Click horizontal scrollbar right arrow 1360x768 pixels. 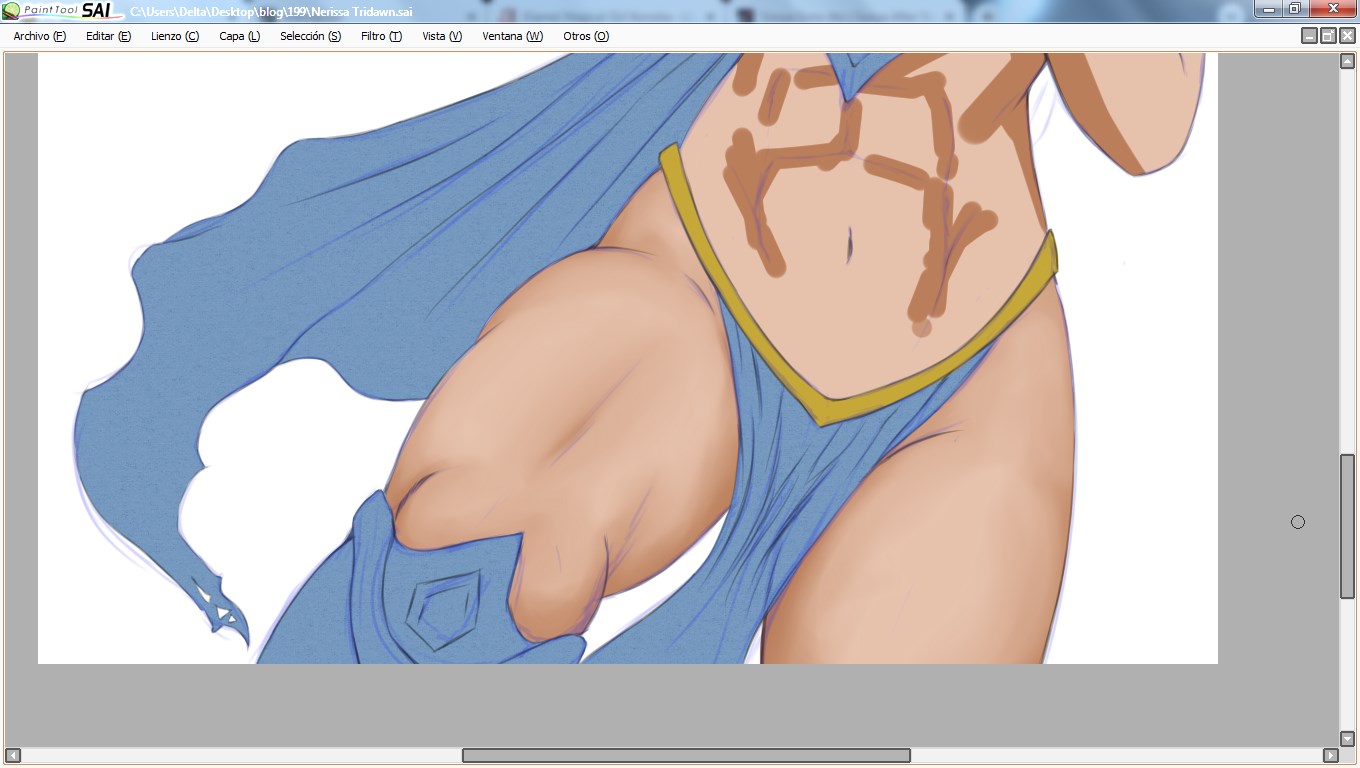(1330, 755)
